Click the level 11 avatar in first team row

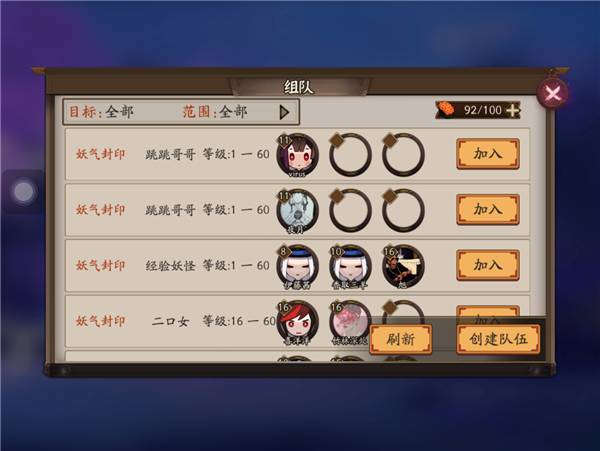(297, 155)
